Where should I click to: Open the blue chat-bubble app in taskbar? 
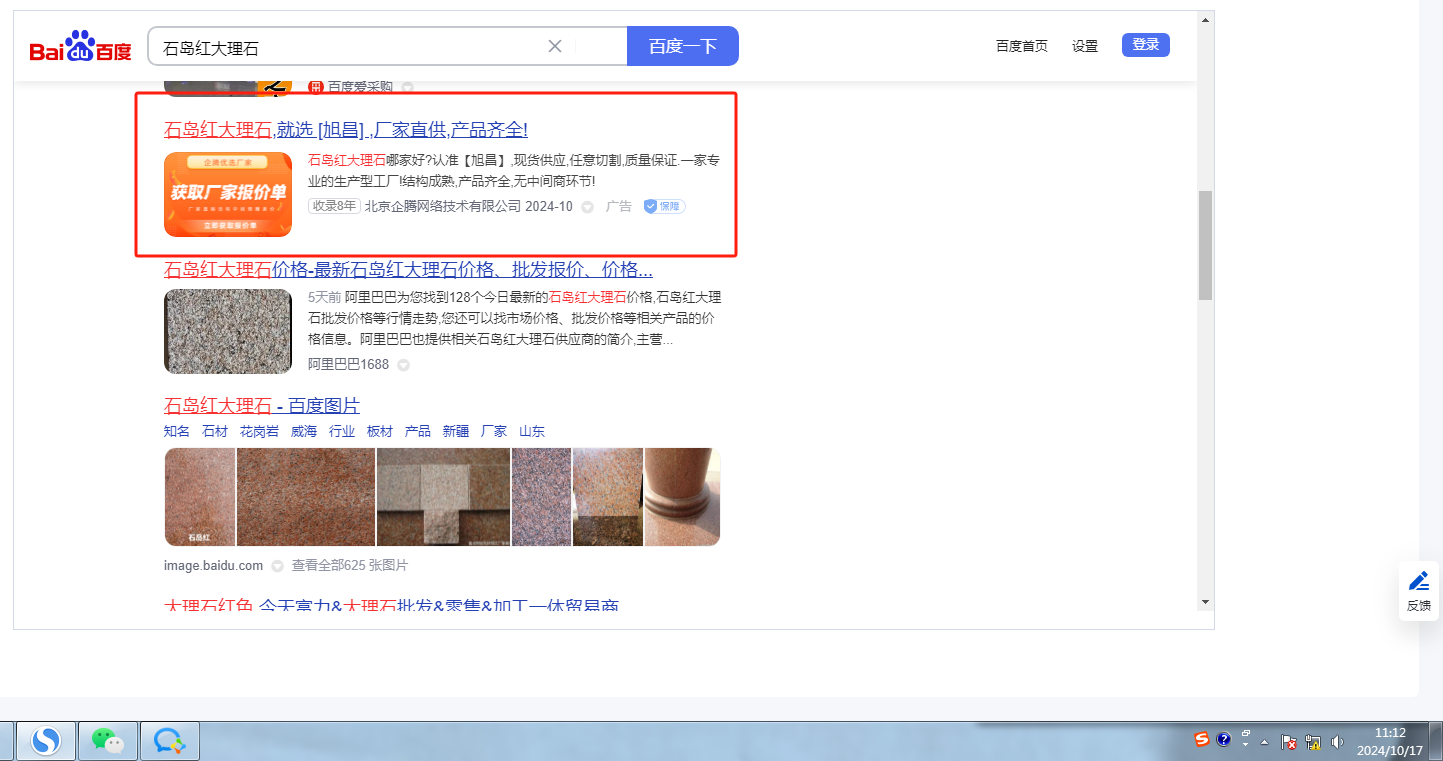click(x=169, y=741)
